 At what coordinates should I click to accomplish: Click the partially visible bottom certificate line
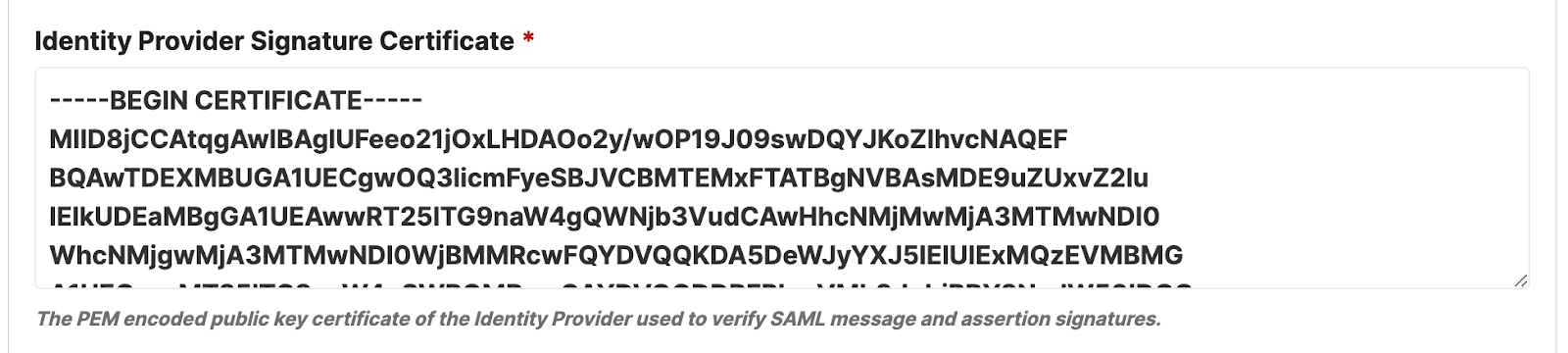[620, 285]
